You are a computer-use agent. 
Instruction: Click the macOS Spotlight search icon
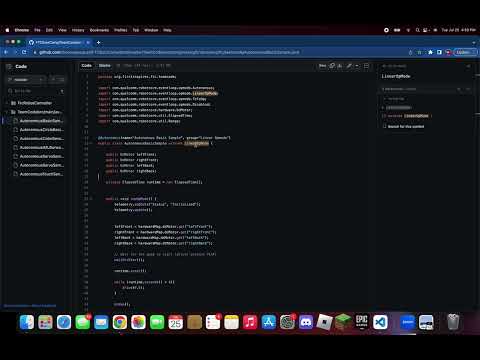417,30
